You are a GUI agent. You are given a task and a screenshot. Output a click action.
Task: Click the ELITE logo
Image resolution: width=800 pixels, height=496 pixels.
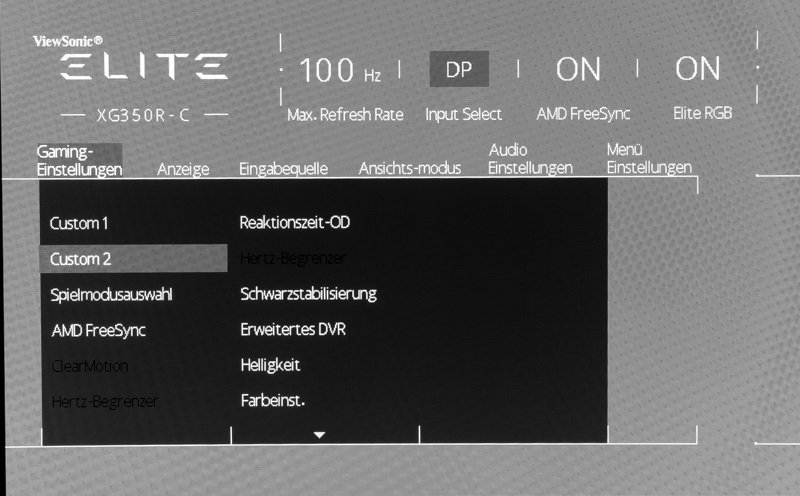coord(144,66)
